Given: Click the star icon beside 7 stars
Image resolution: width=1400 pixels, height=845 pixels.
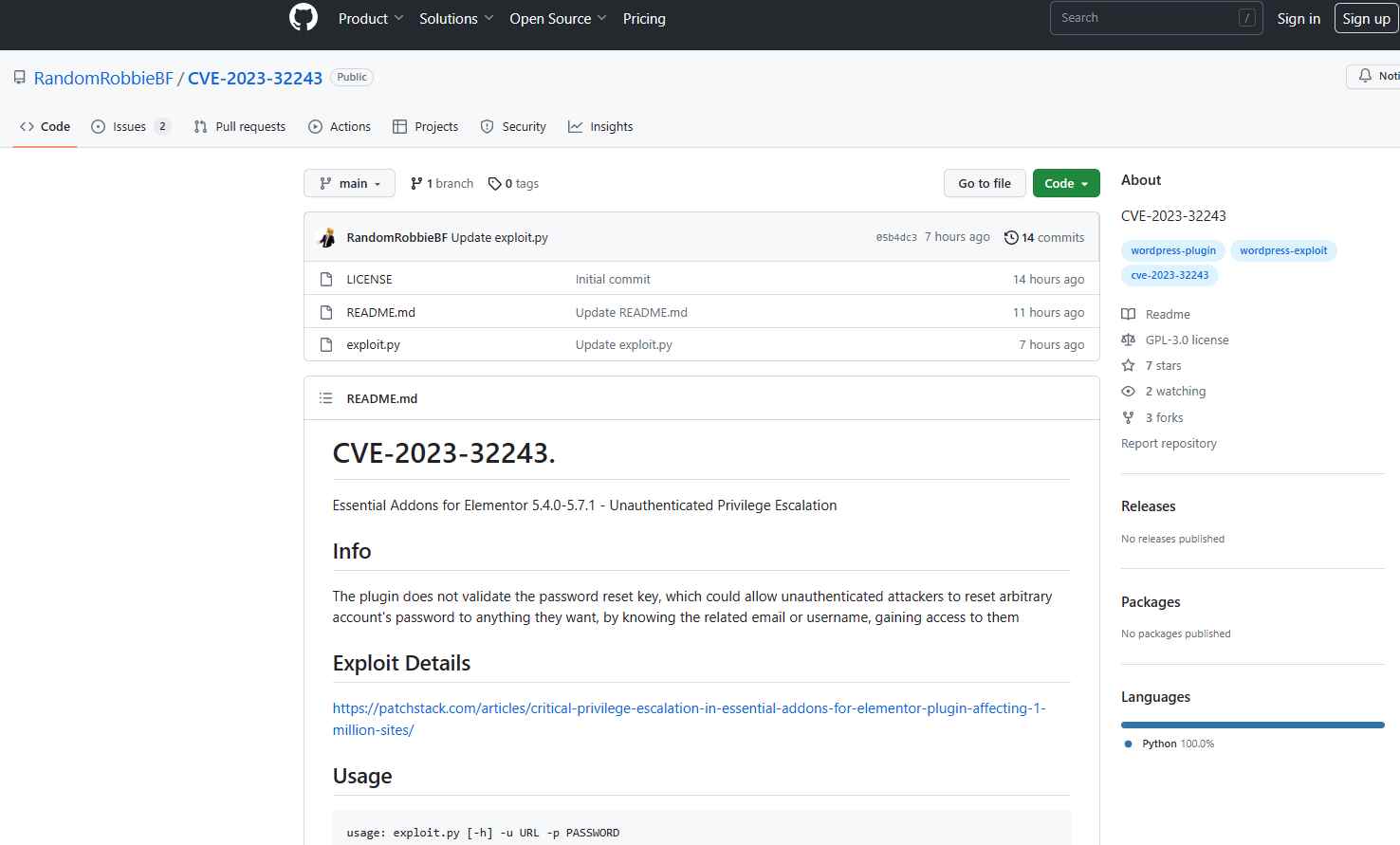Looking at the screenshot, I should point(1128,365).
